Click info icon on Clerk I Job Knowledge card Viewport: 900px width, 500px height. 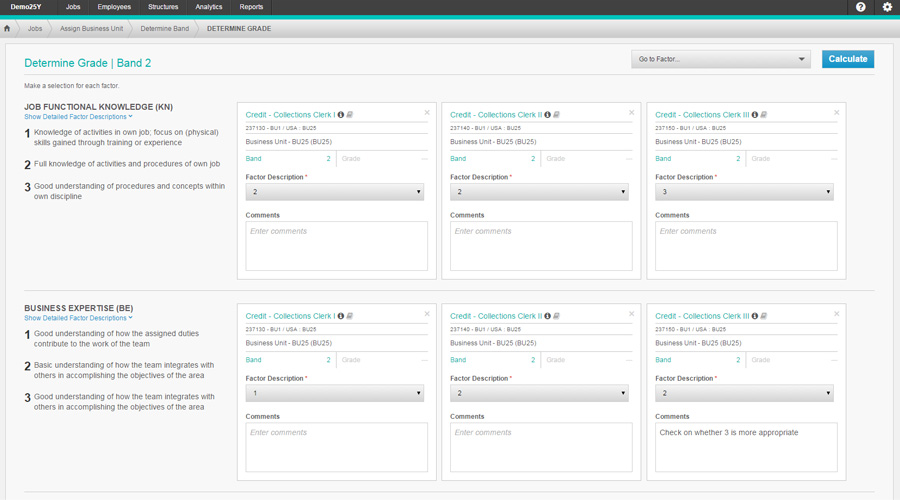(x=341, y=115)
